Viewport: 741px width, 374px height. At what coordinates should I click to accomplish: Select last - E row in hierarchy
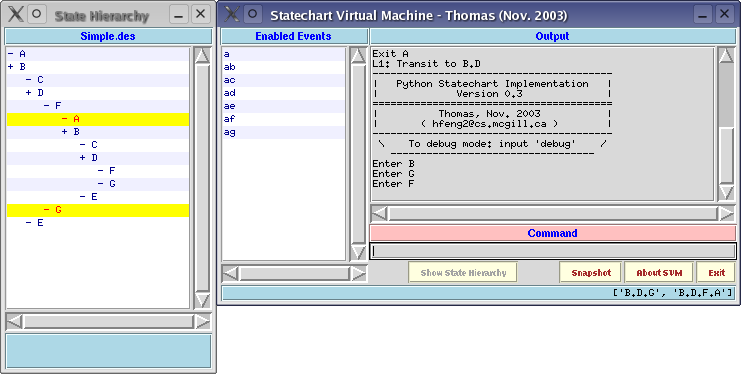click(98, 222)
